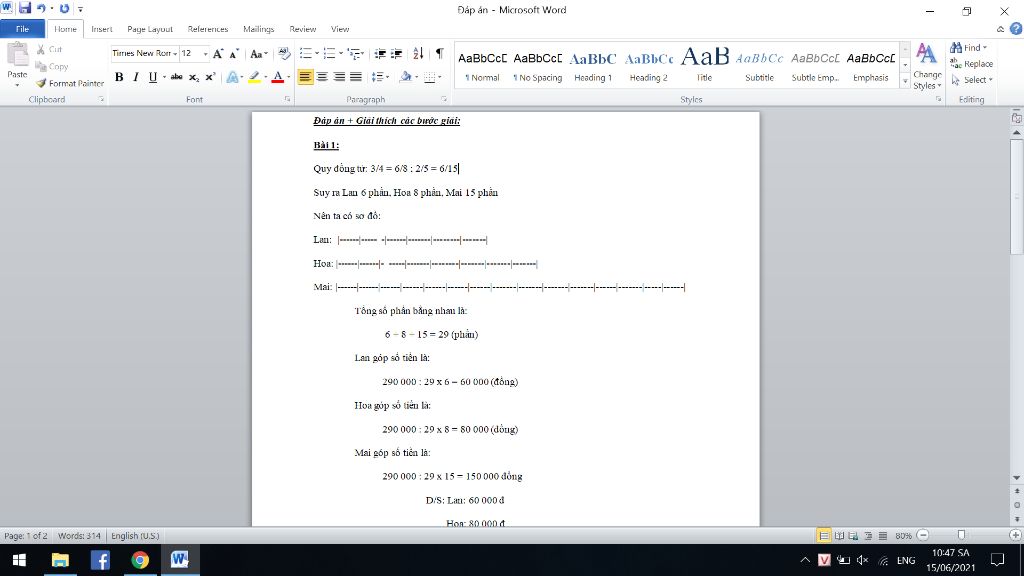Viewport: 1024px width, 576px height.
Task: Open the Change Case dropdown
Action: tap(259, 54)
